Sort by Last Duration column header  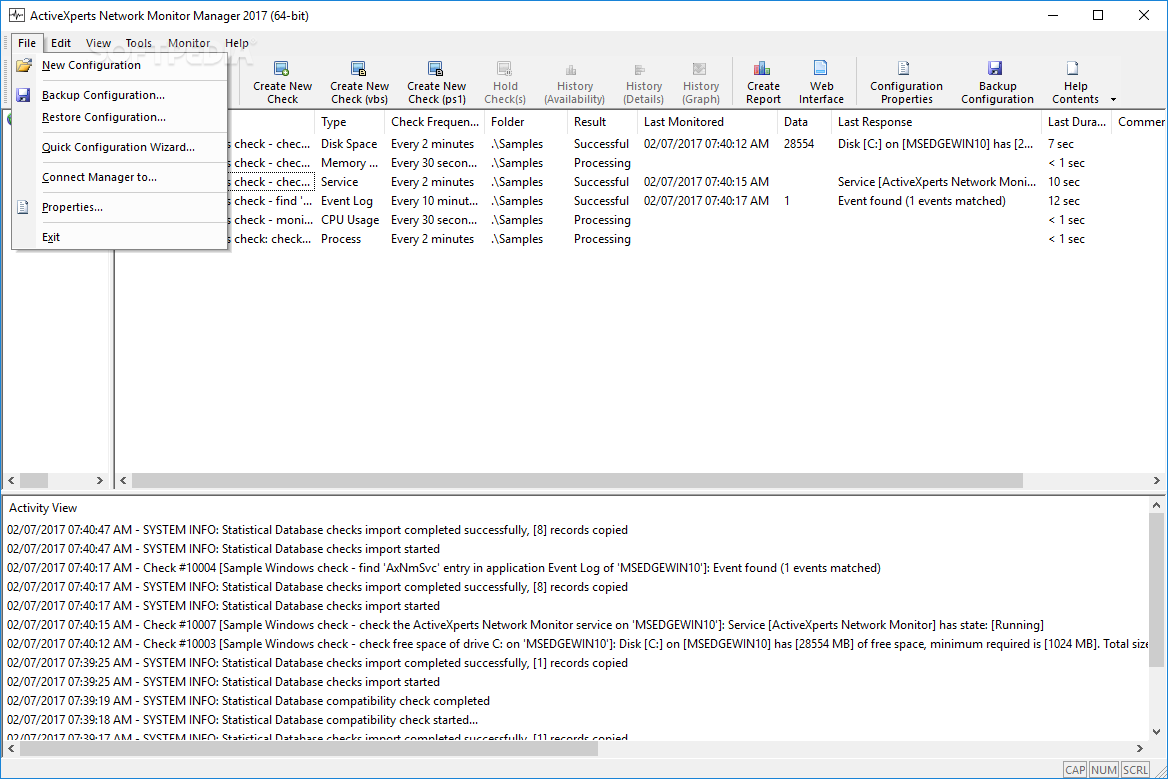(x=1076, y=122)
